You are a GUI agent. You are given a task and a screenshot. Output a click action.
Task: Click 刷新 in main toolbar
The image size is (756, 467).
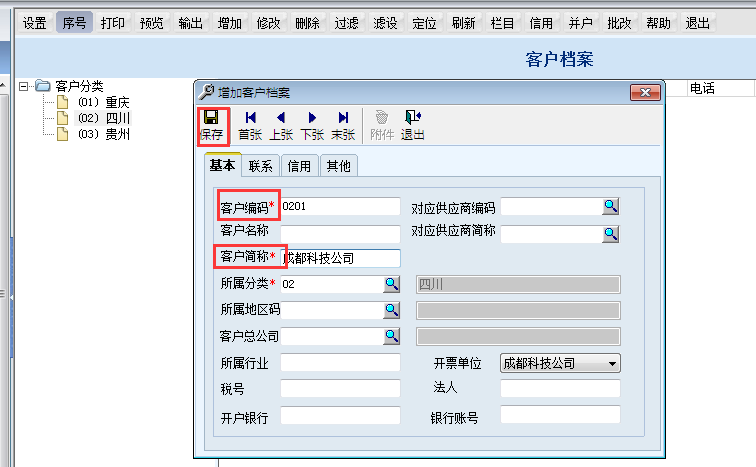point(463,23)
